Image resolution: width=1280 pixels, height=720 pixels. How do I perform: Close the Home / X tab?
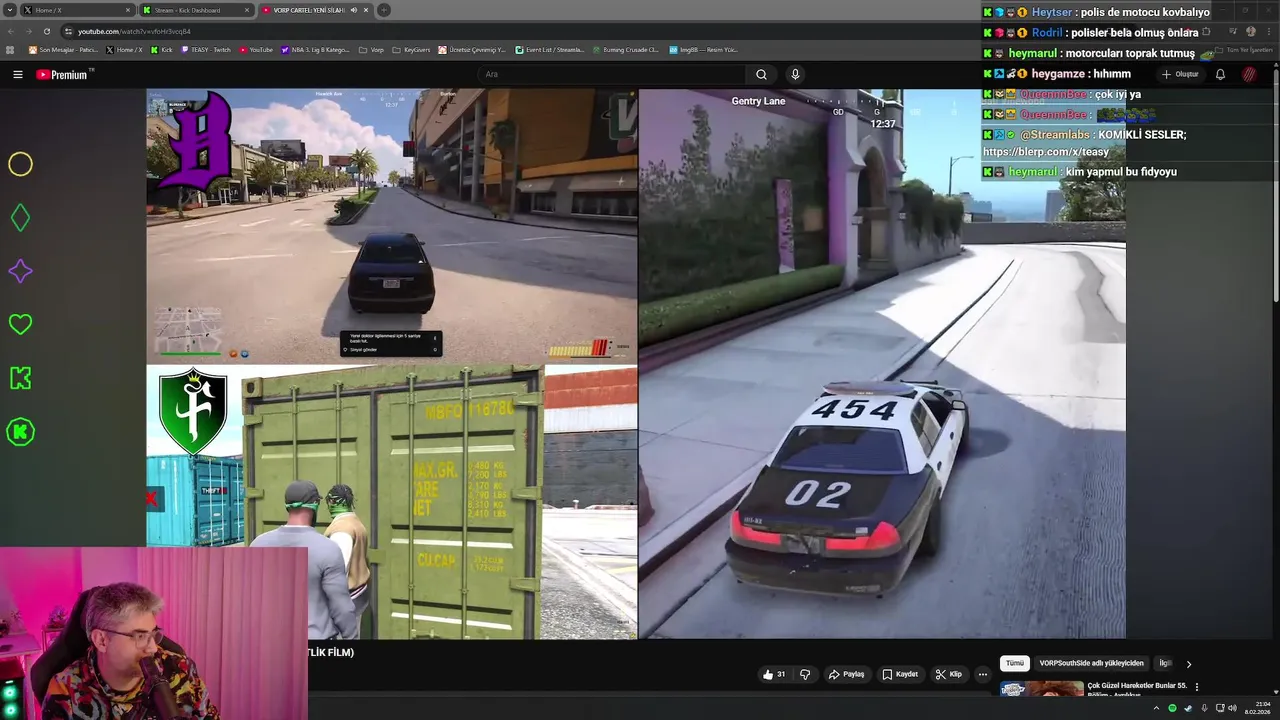128,10
